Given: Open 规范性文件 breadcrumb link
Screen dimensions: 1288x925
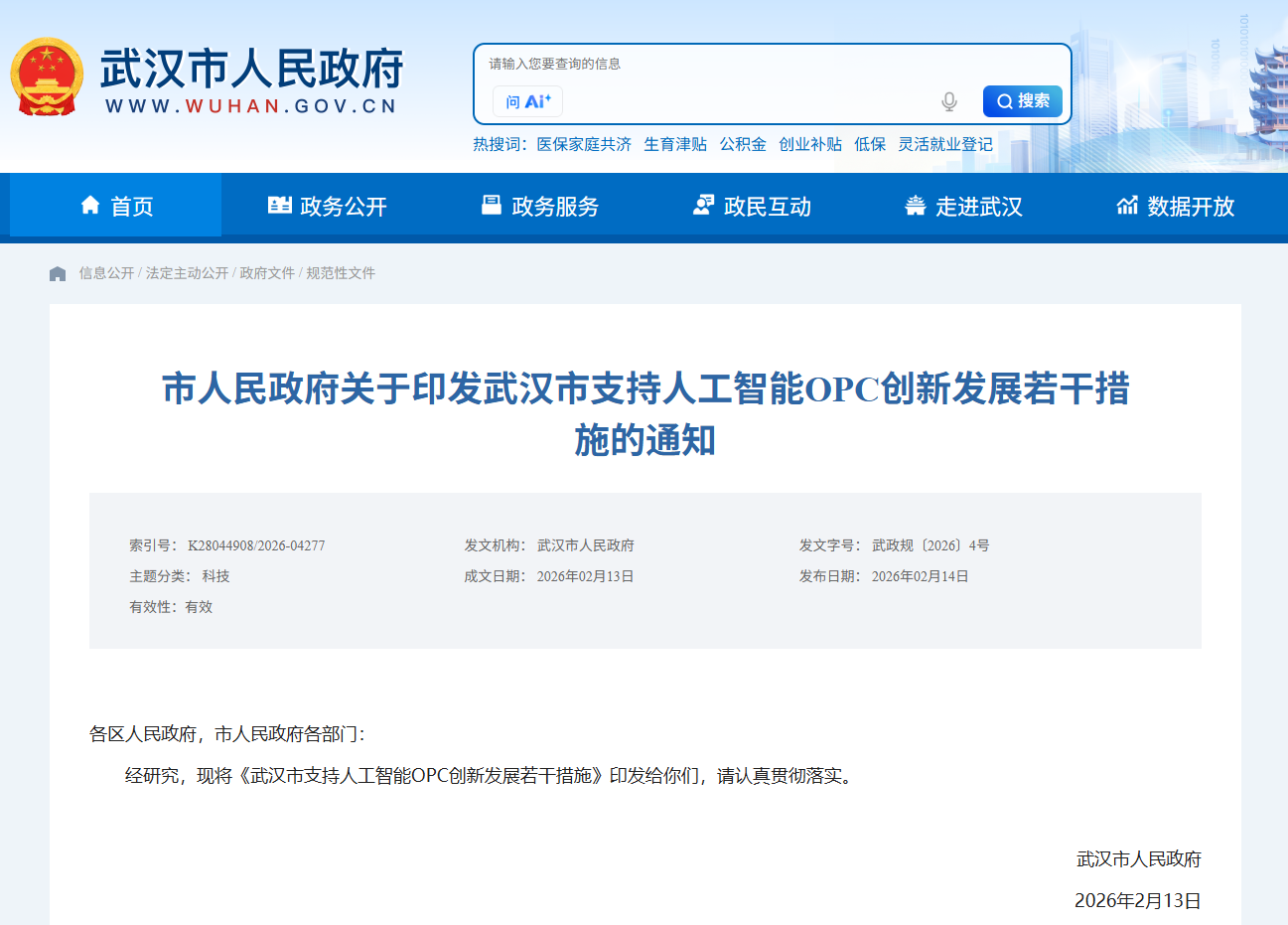Looking at the screenshot, I should click(x=341, y=273).
